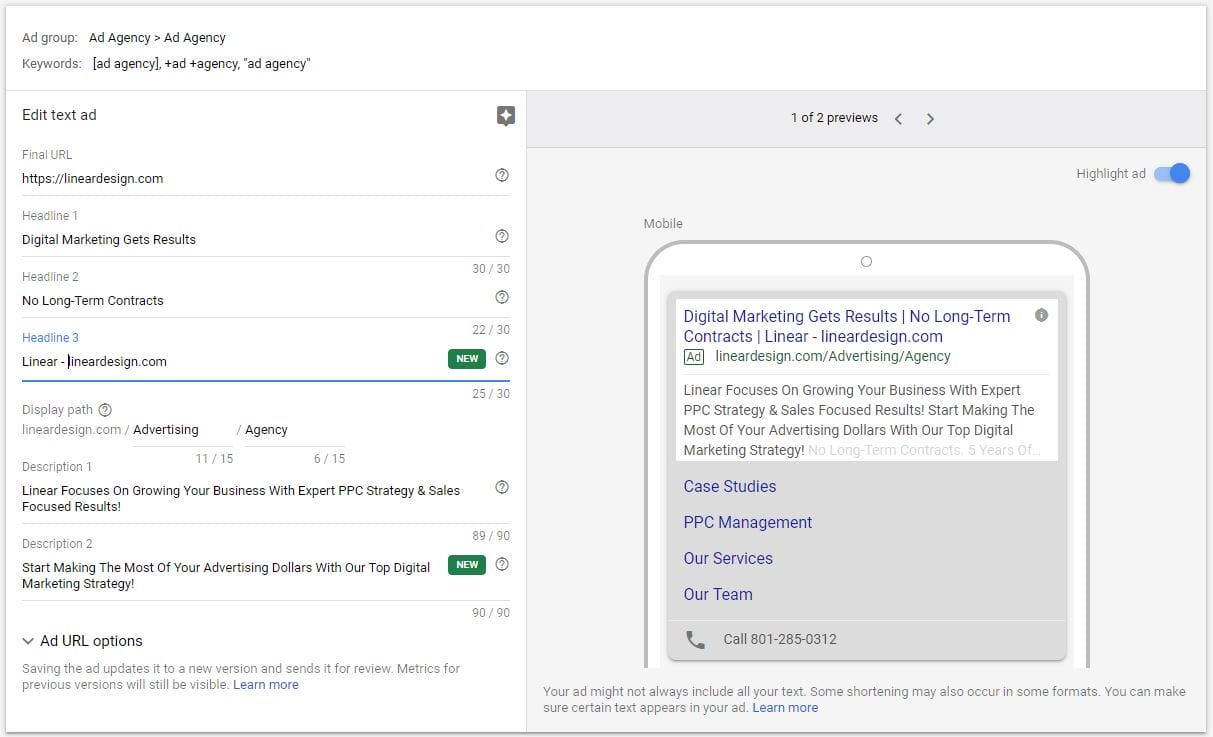
Task: Go to next ad preview arrow
Action: (930, 119)
